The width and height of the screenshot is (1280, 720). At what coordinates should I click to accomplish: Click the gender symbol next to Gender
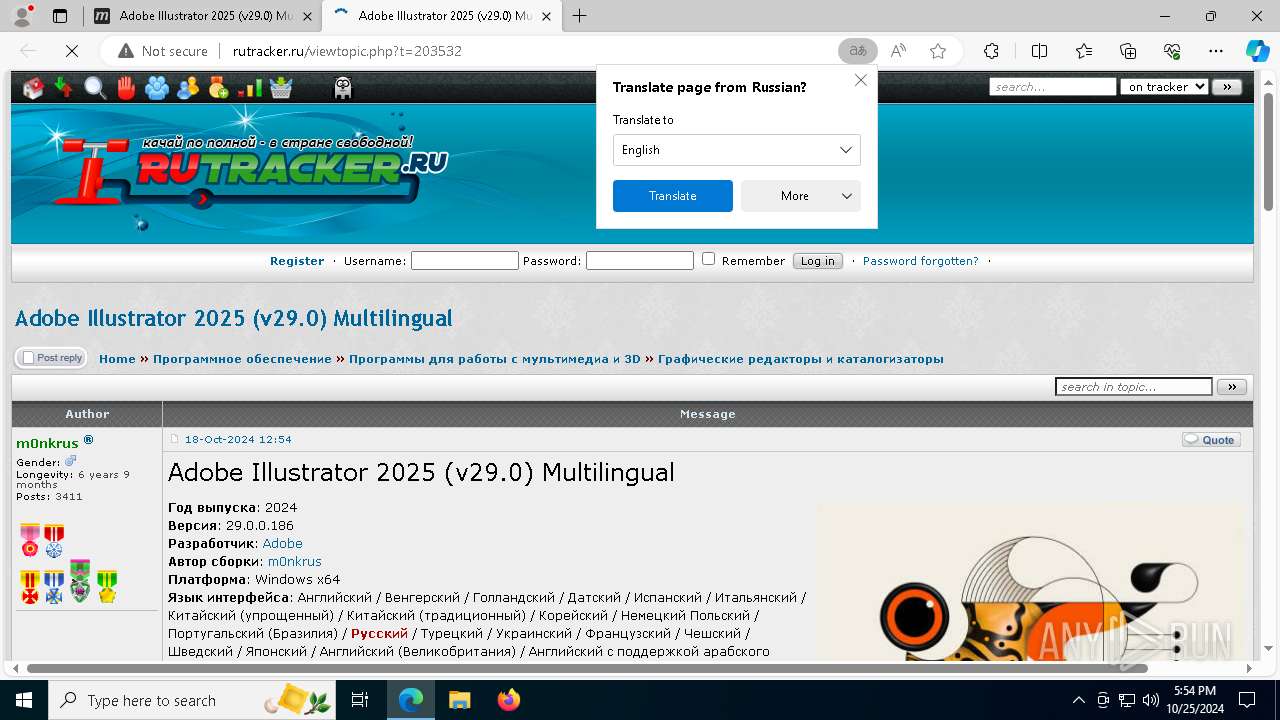pyautogui.click(x=71, y=462)
